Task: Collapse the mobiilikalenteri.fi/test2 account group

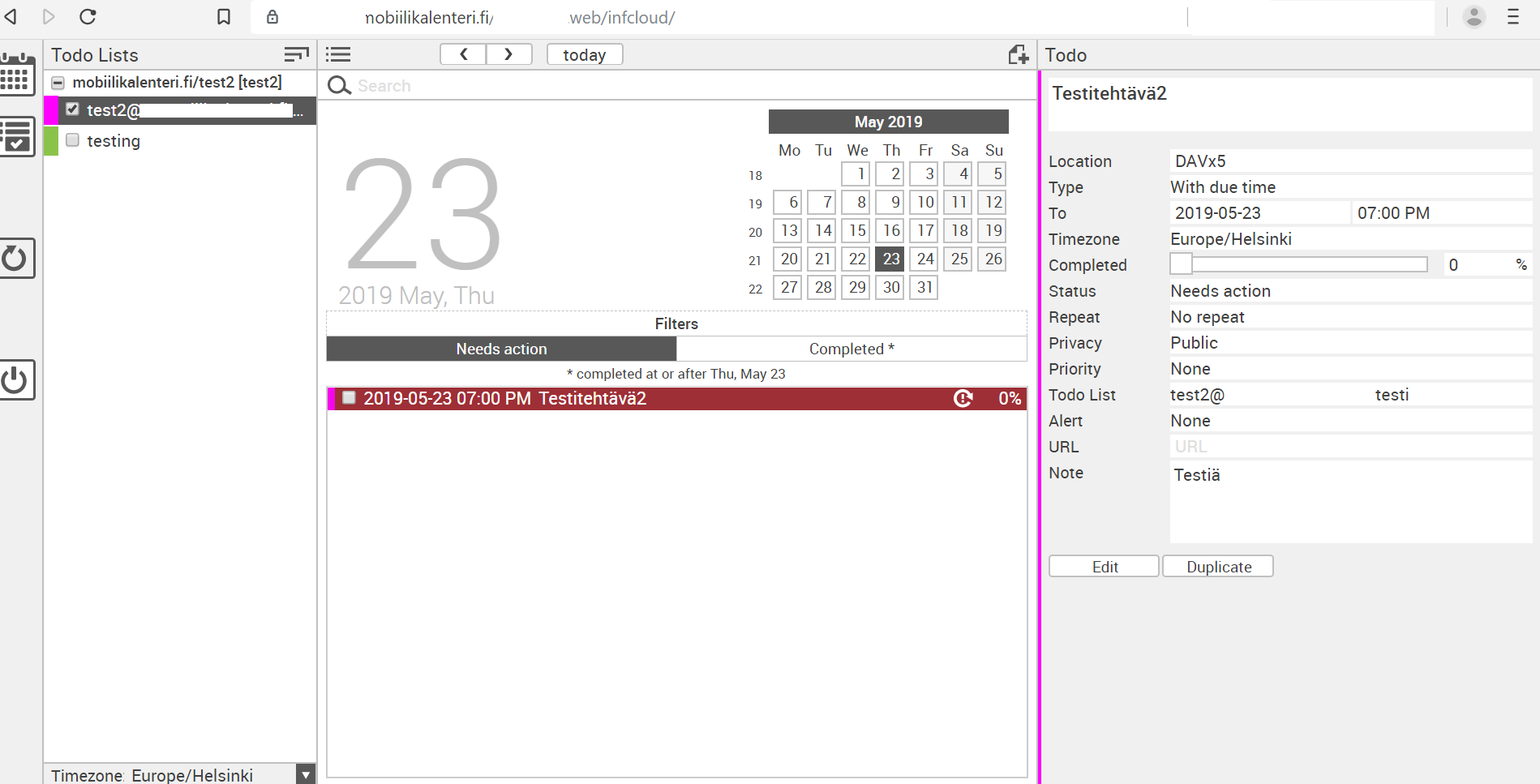Action: pyautogui.click(x=58, y=83)
